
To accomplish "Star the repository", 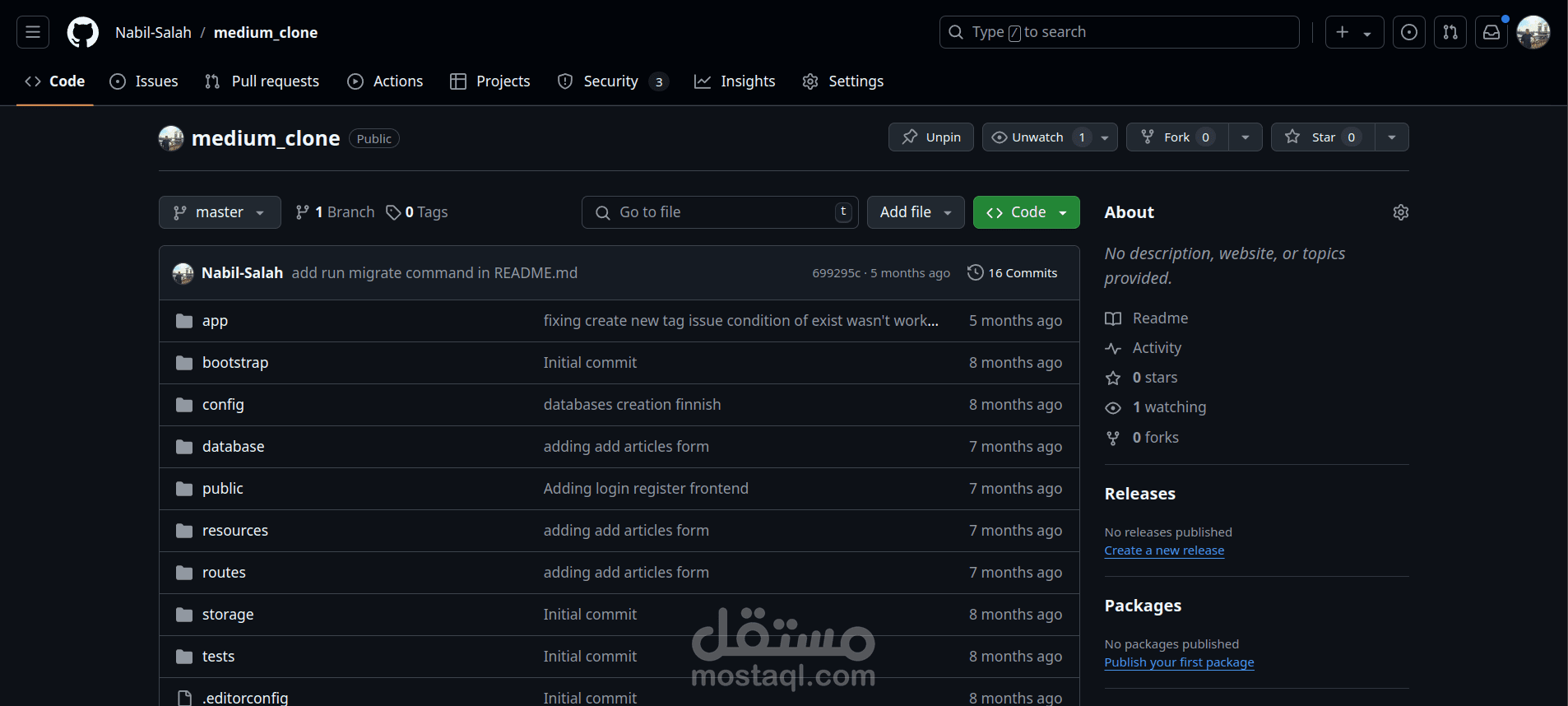I will (x=1323, y=137).
